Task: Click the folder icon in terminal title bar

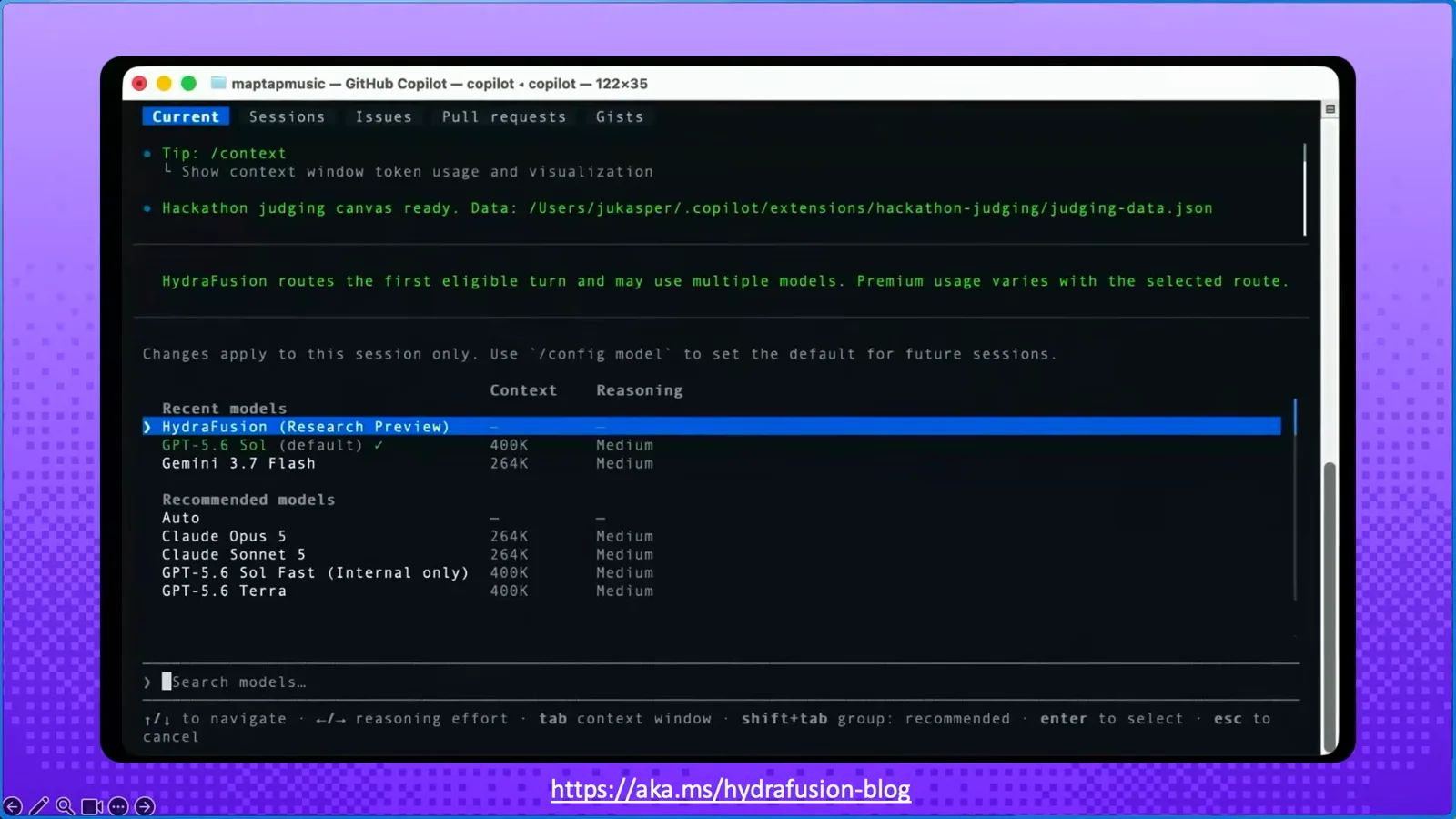Action: pos(218,83)
